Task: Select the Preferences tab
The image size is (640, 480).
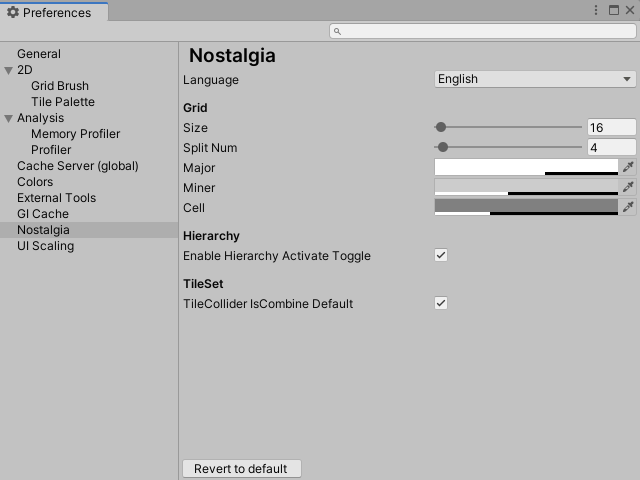Action: click(x=55, y=13)
